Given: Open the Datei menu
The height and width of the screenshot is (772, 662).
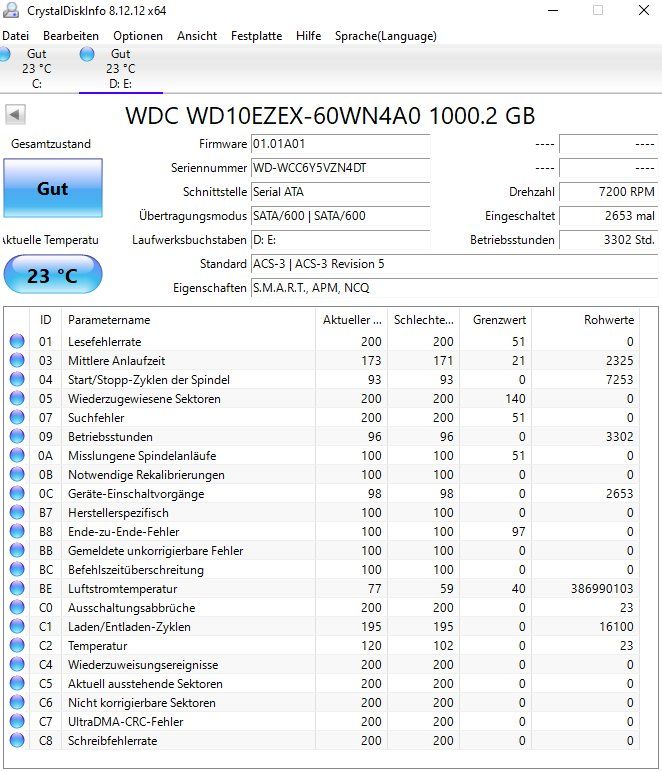Looking at the screenshot, I should tap(15, 36).
